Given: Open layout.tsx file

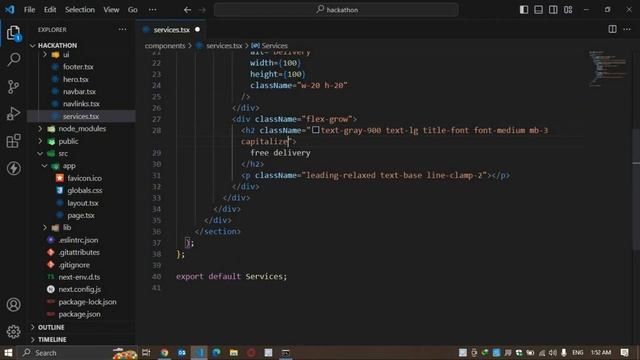Looking at the screenshot, I should (x=82, y=203).
